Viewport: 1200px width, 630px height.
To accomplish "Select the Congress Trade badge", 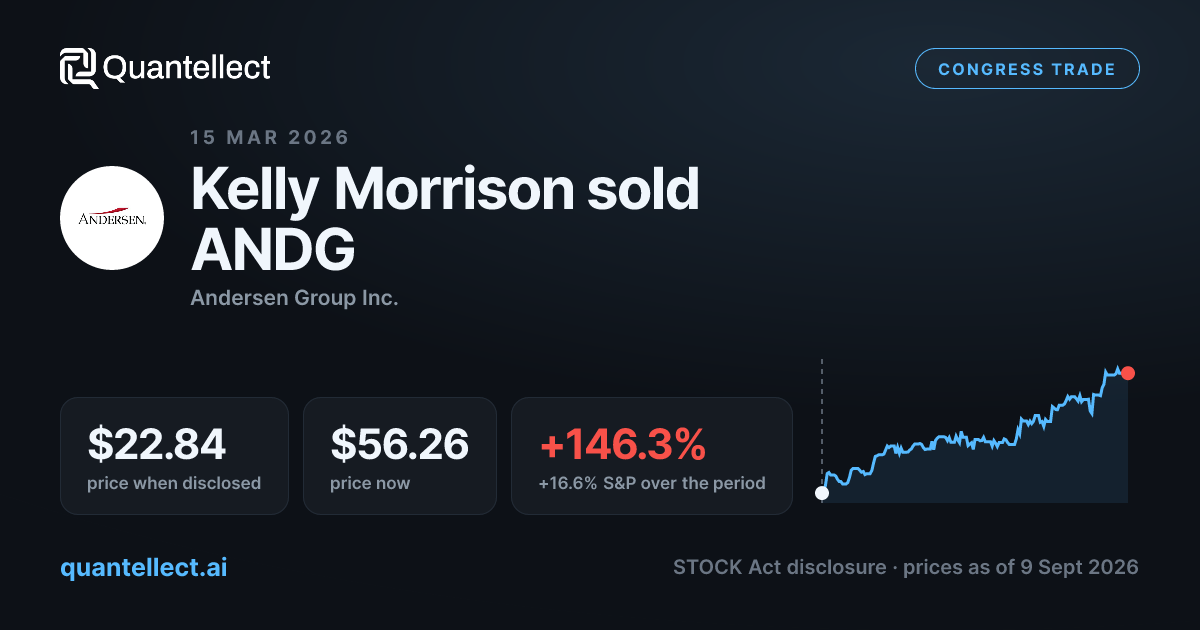I will (1027, 69).
